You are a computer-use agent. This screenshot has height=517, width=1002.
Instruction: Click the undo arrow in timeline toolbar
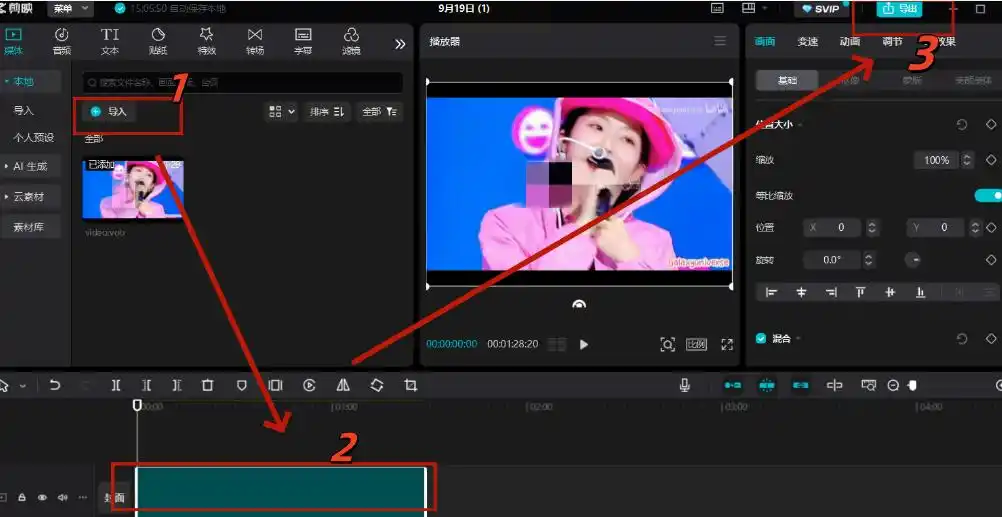(55, 385)
